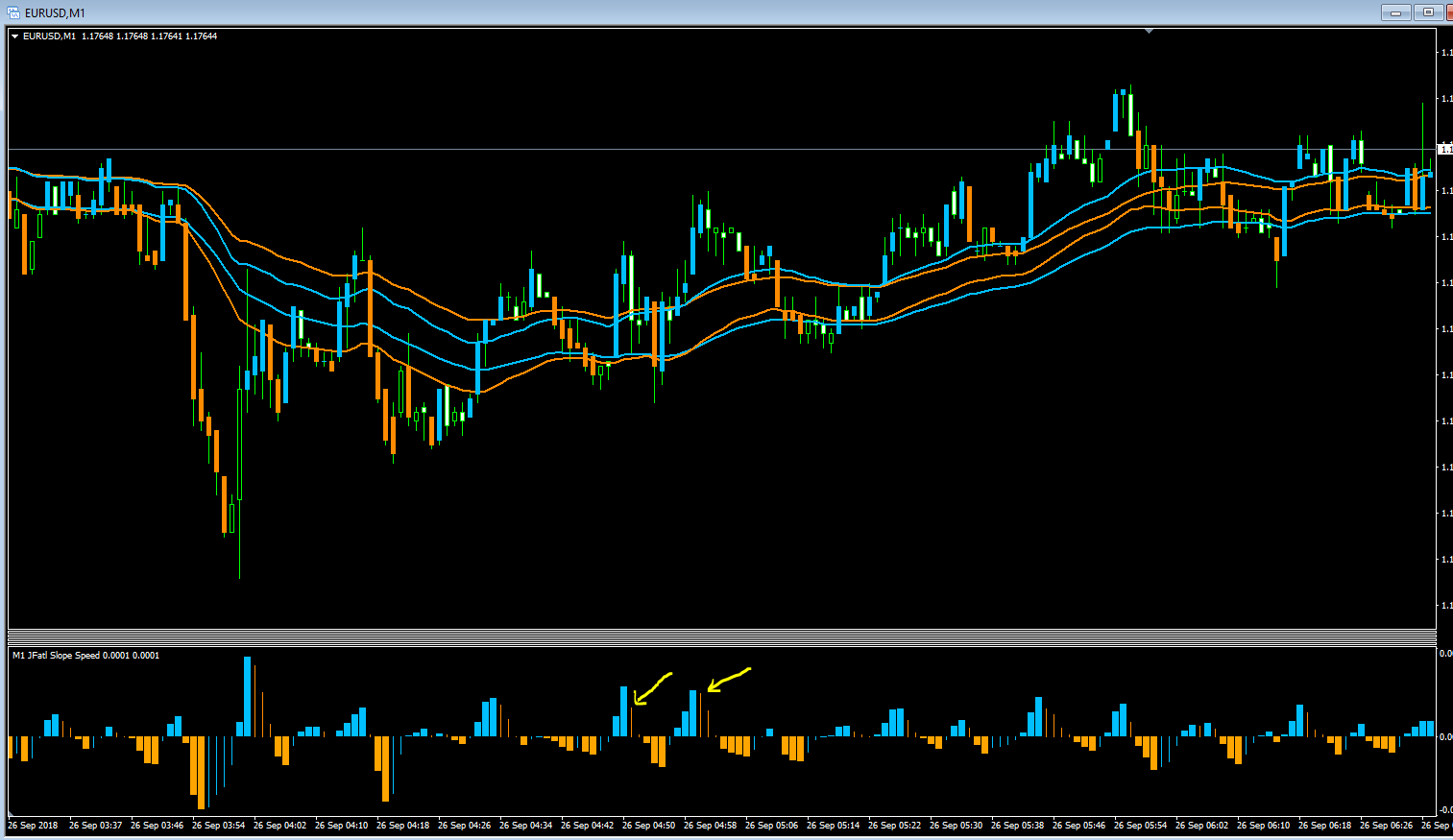Select the deepest orange histogram bar near 03:54

click(202, 773)
